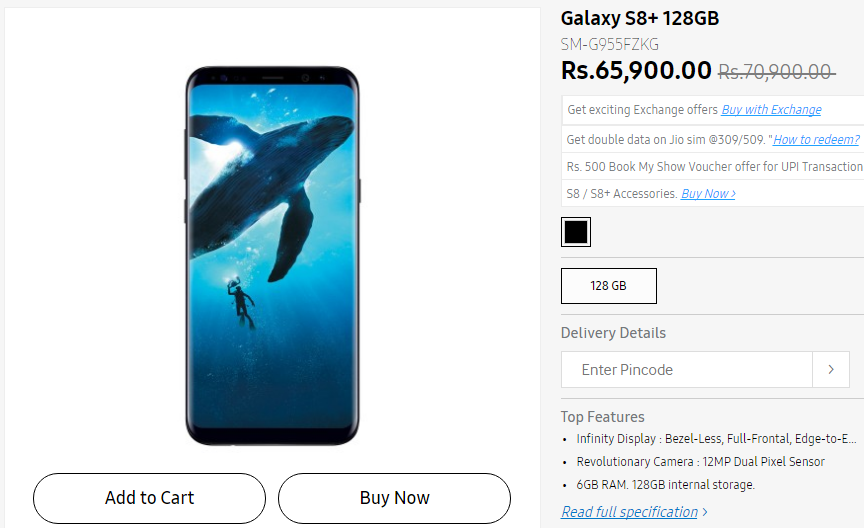Open the accessories Buy Now link
Screen dimensions: 864x528
pos(708,194)
